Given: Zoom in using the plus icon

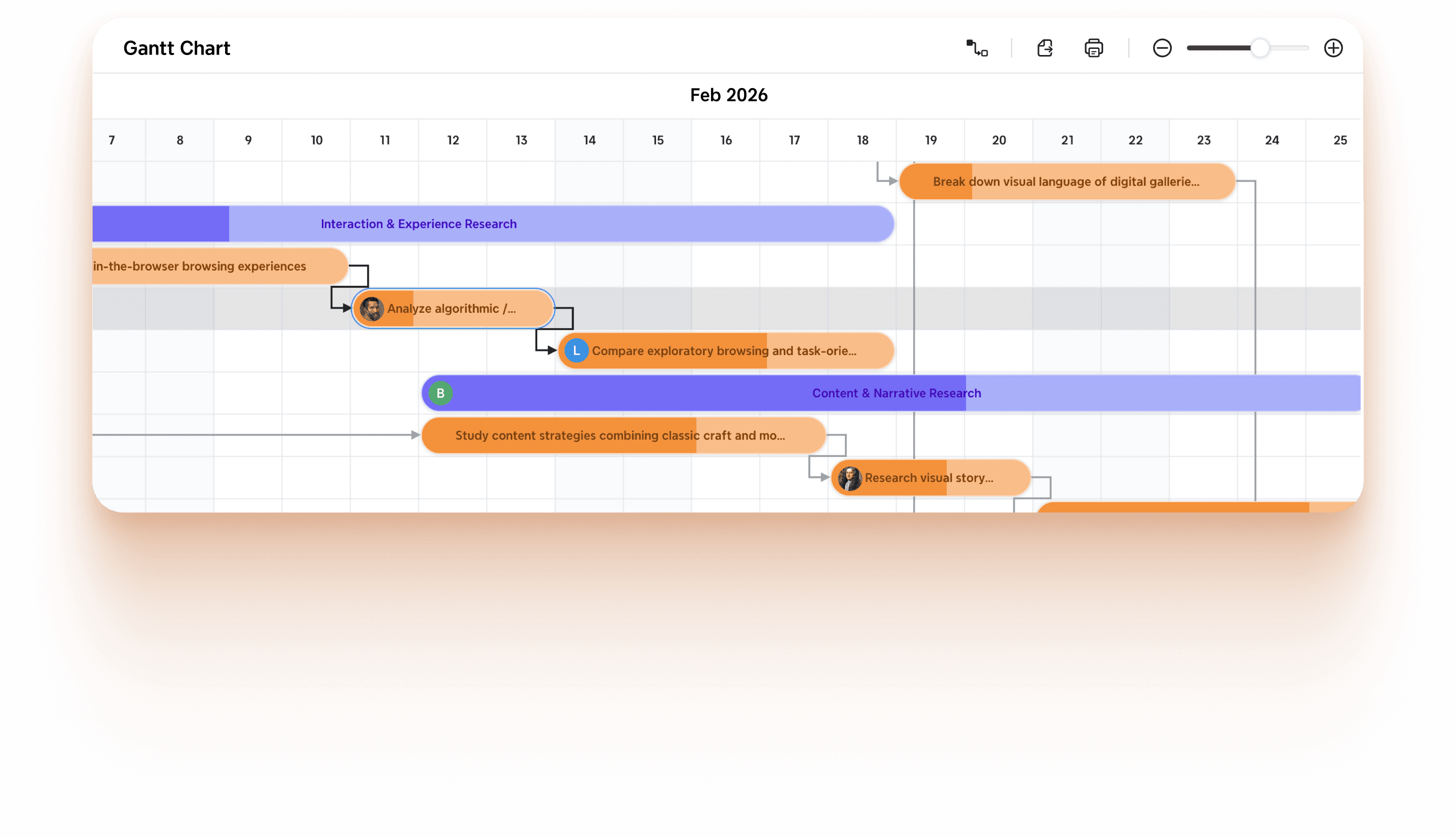Looking at the screenshot, I should pos(1334,48).
